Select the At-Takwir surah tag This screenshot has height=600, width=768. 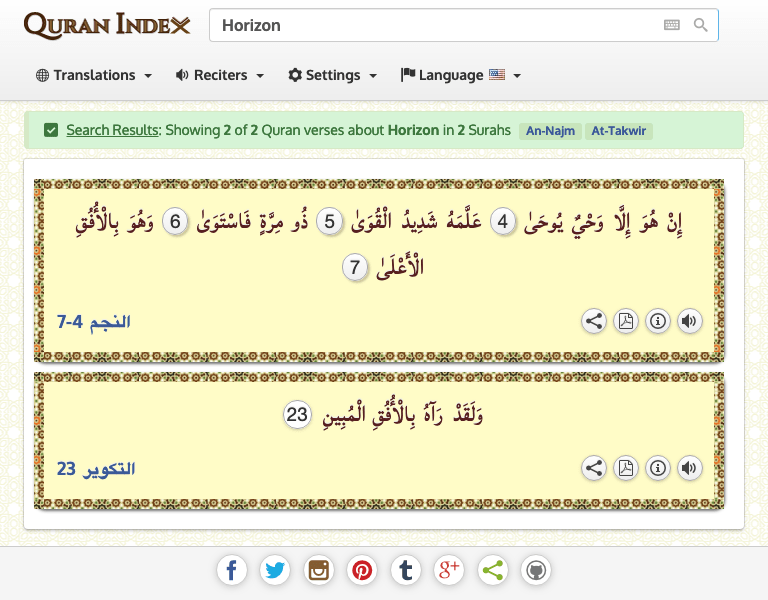(620, 131)
